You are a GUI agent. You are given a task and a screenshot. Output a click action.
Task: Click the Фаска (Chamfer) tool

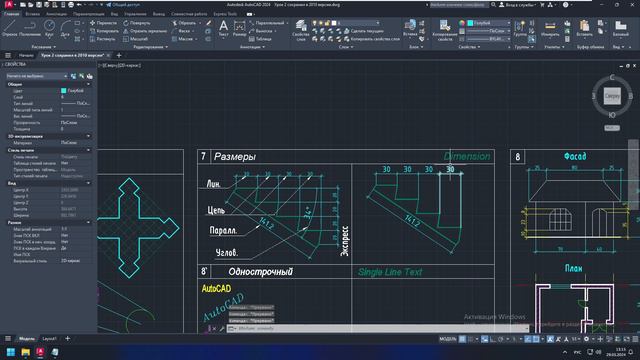(x=181, y=31)
